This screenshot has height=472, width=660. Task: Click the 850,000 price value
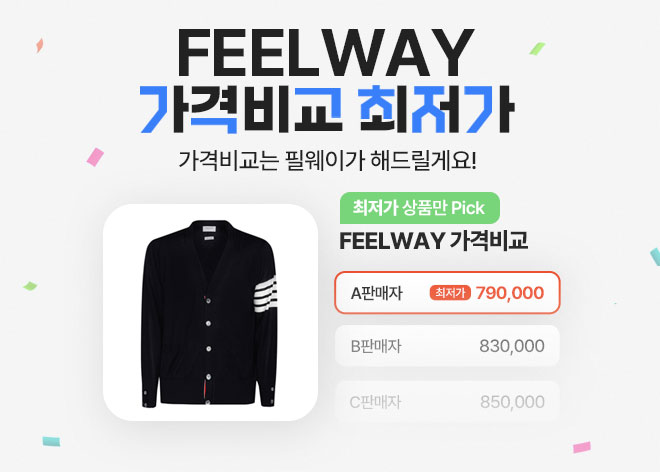(512, 402)
